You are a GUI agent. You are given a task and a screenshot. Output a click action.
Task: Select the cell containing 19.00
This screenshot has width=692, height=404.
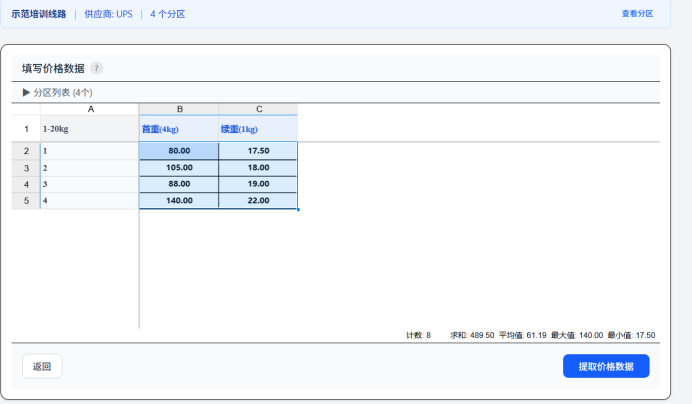(x=258, y=184)
